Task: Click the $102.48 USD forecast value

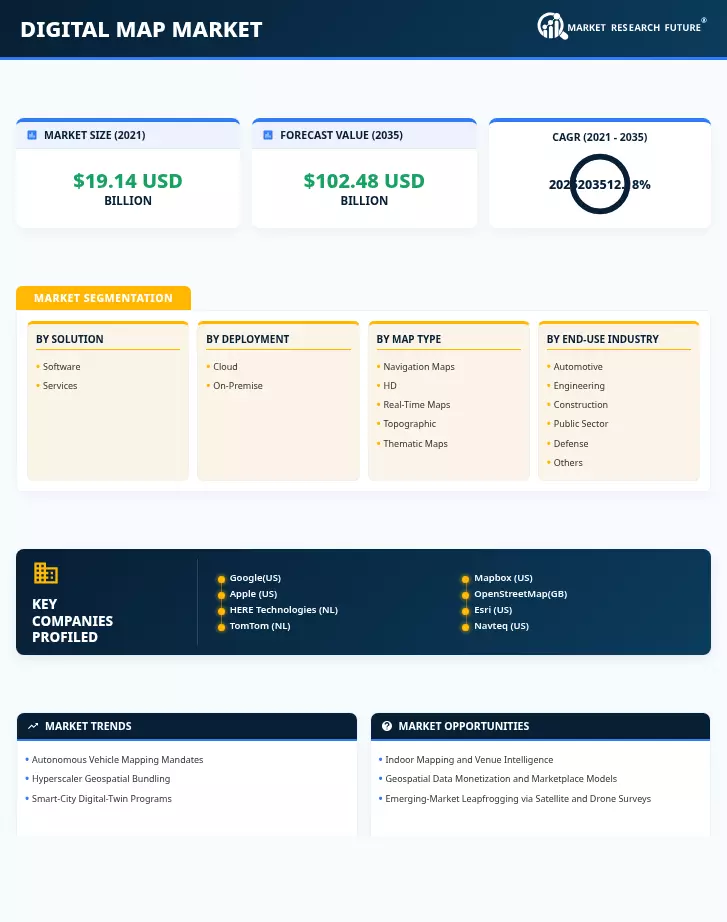Action: 364,181
